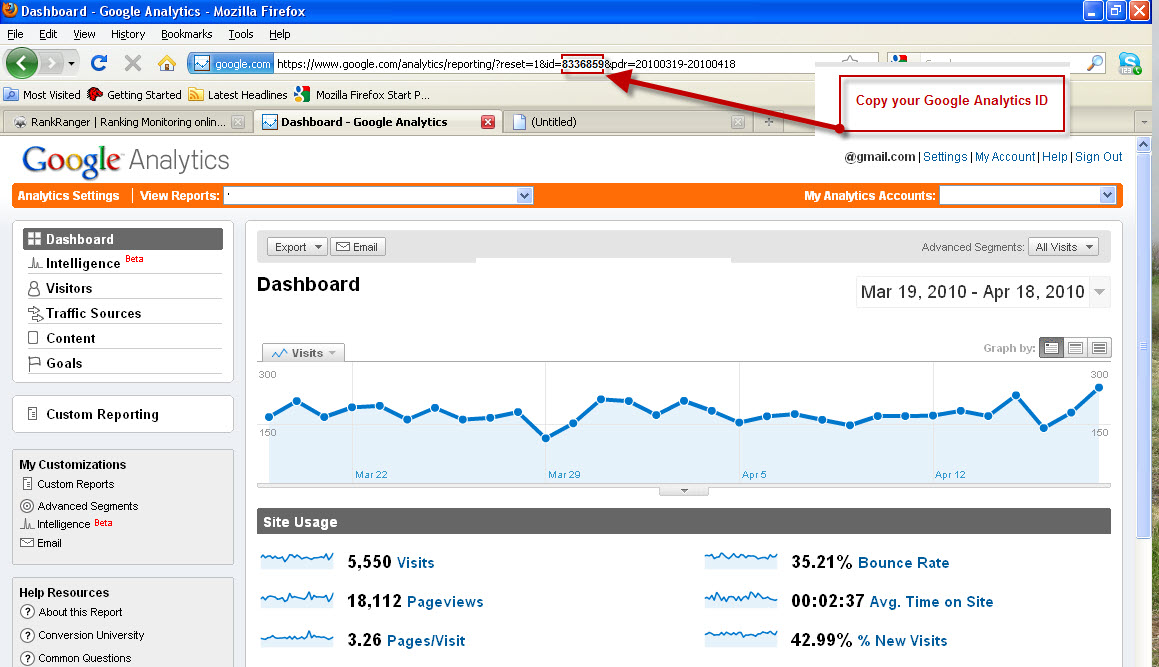Image resolution: width=1159 pixels, height=667 pixels.
Task: Expand the Export dropdown button
Action: (x=297, y=247)
